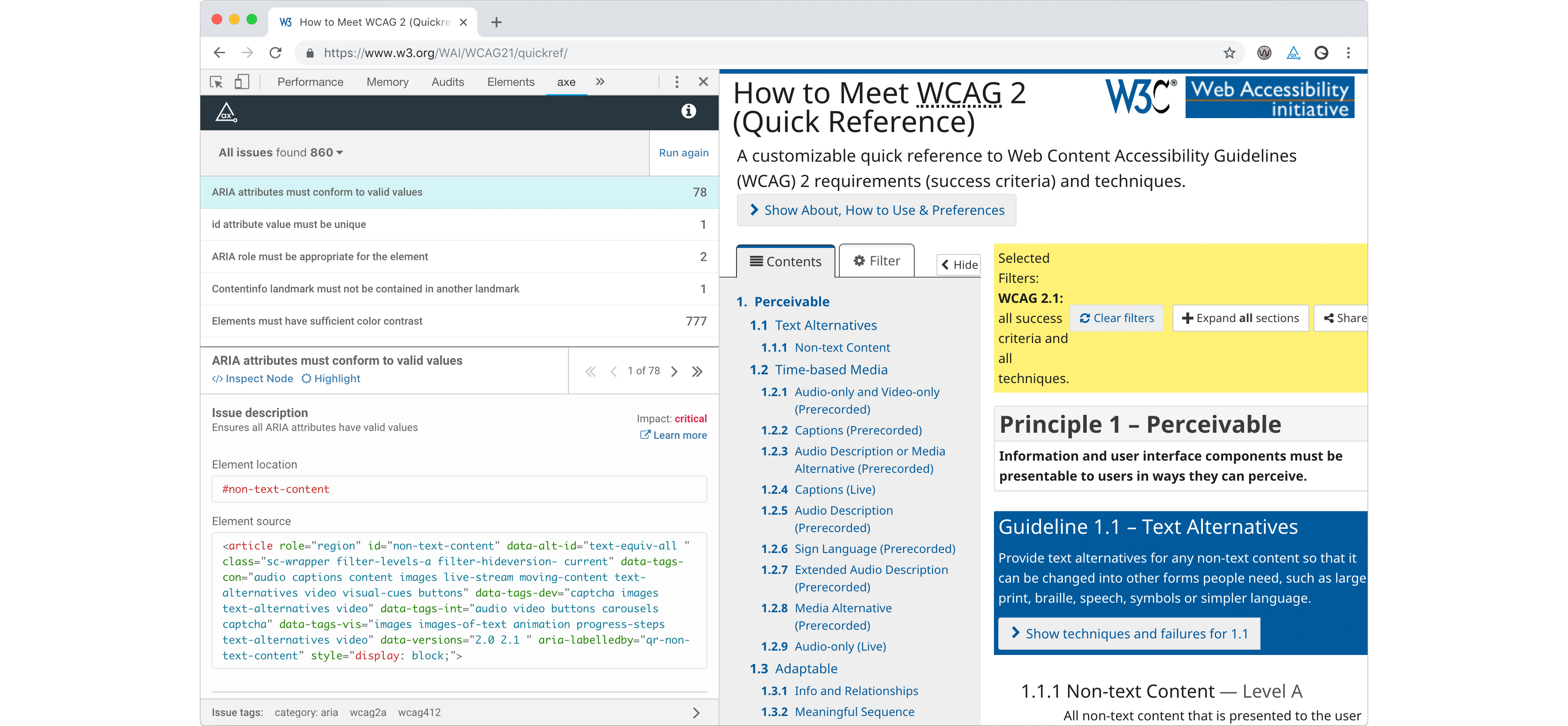Image resolution: width=1568 pixels, height=726 pixels.
Task: Click Run again
Action: tap(683, 153)
